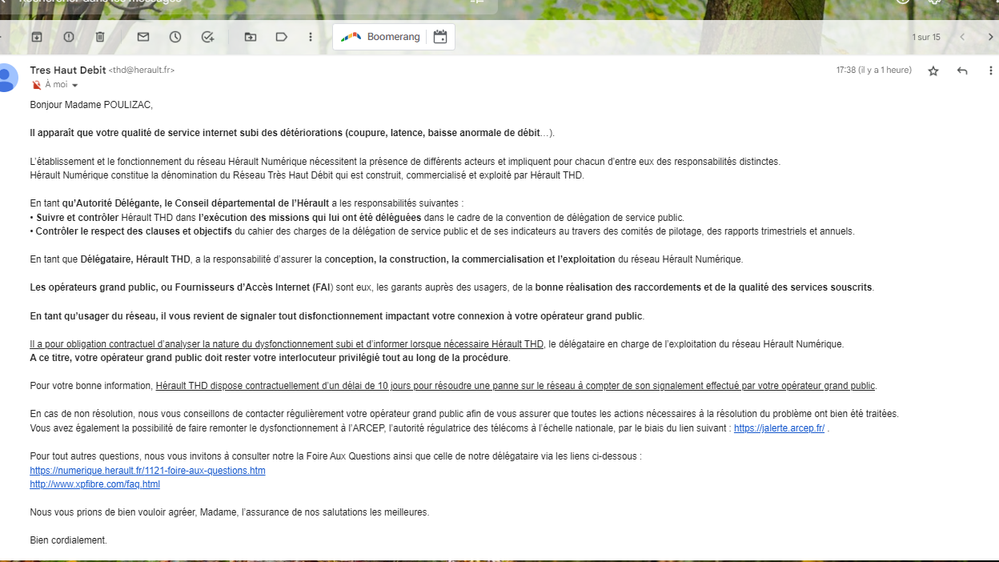The width and height of the screenshot is (999, 562).
Task: Open the Labels tag icon
Action: tap(282, 37)
